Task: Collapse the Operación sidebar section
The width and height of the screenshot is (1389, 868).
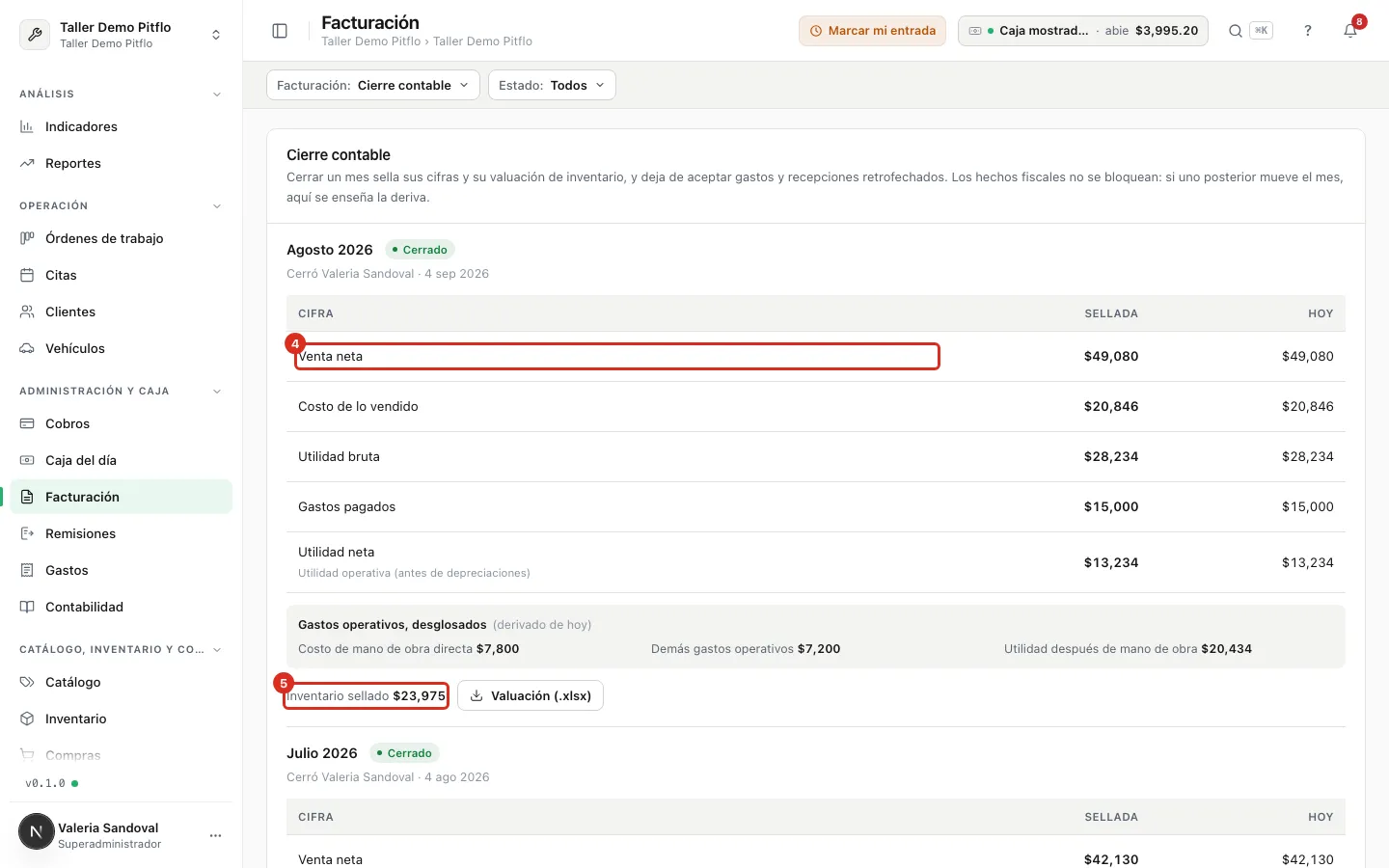Action: pyautogui.click(x=216, y=206)
